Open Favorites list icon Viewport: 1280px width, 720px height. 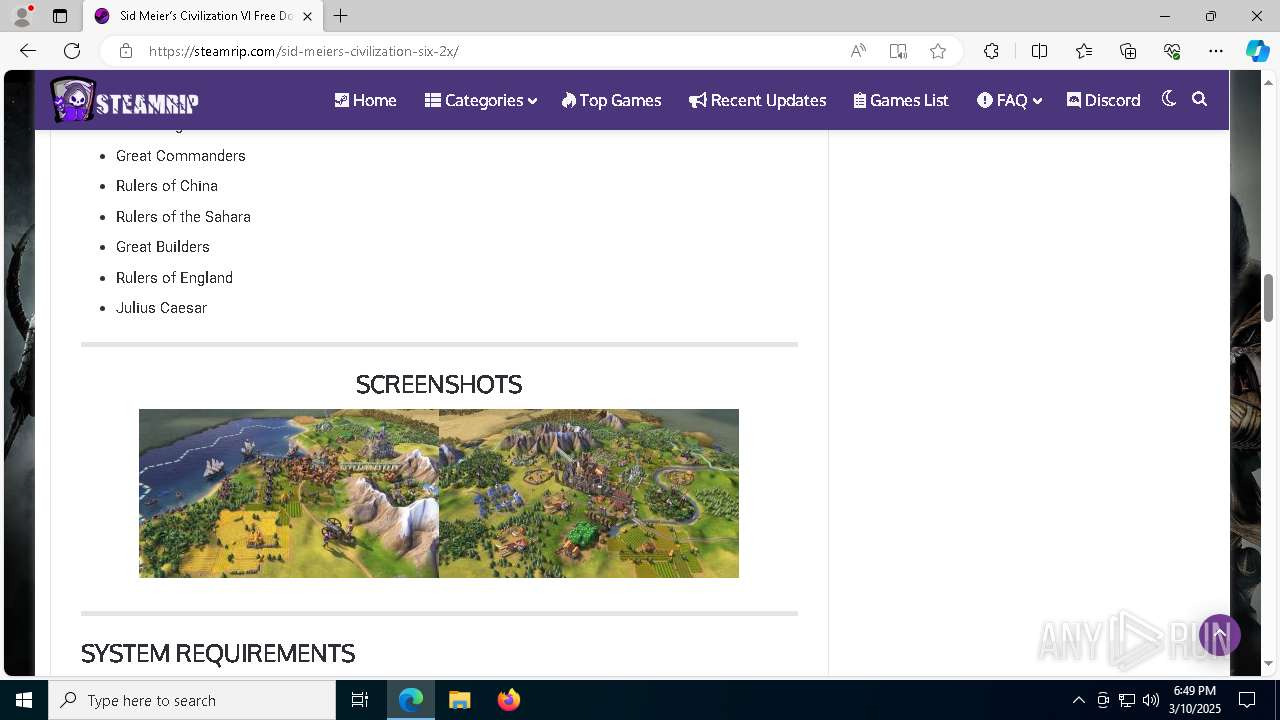coord(1084,51)
